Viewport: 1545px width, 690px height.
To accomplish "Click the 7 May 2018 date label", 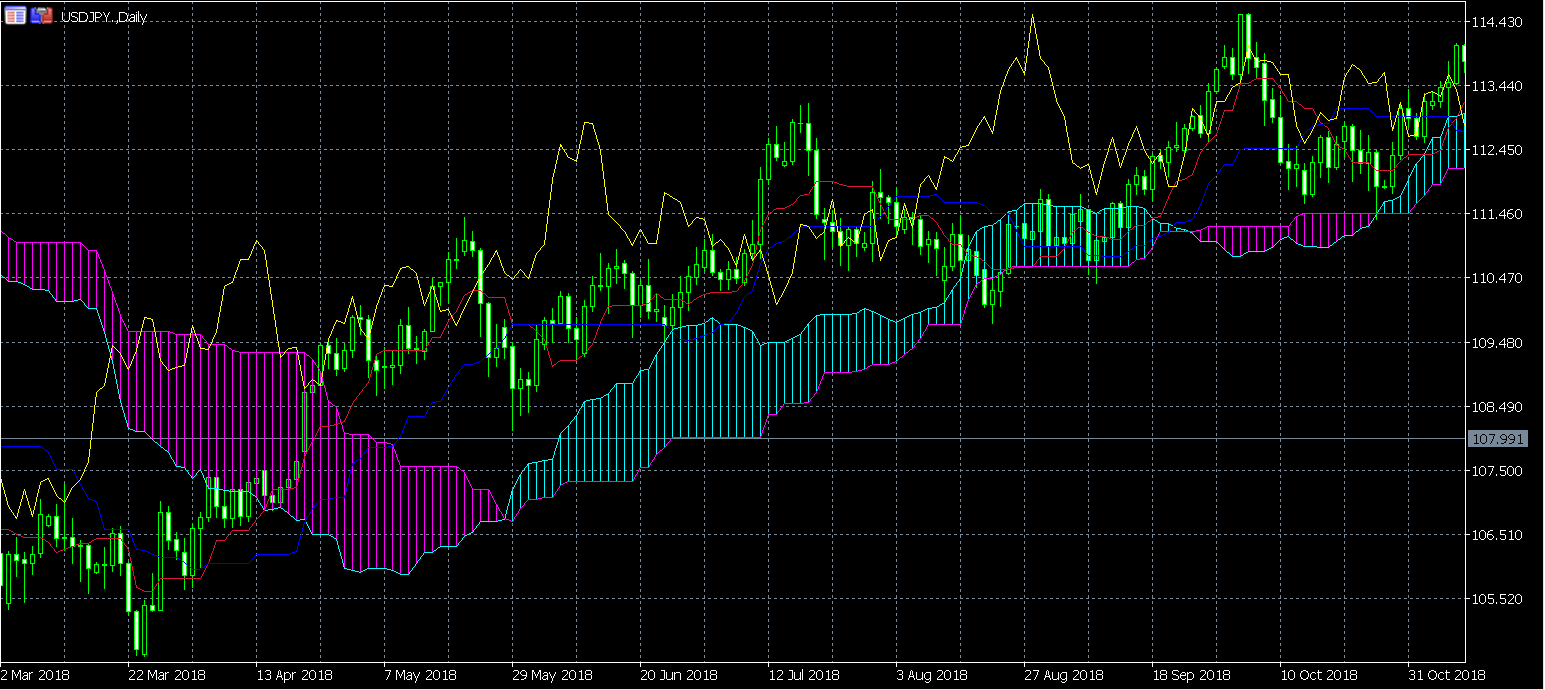I will [x=420, y=675].
